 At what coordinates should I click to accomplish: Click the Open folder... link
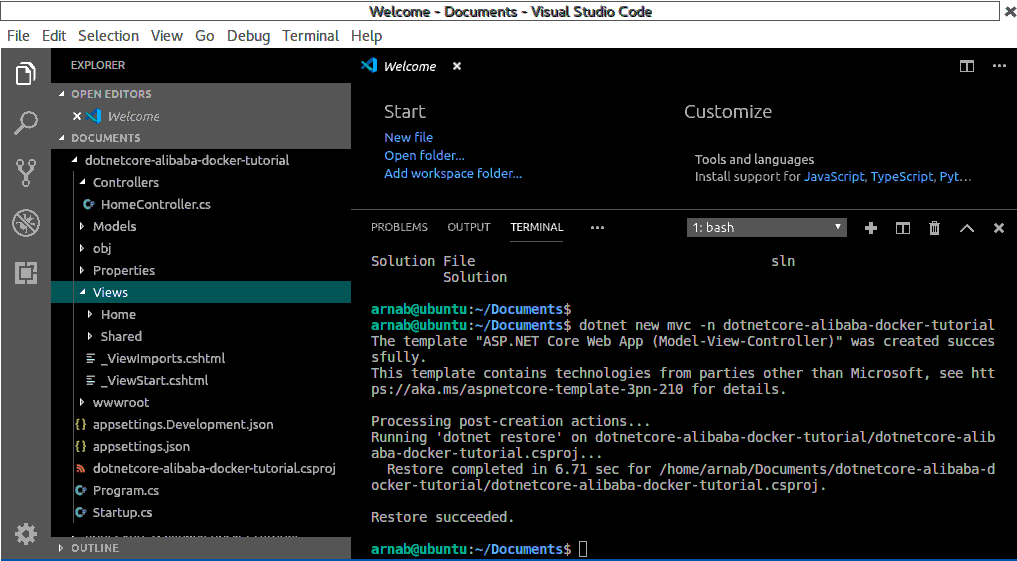pos(424,156)
